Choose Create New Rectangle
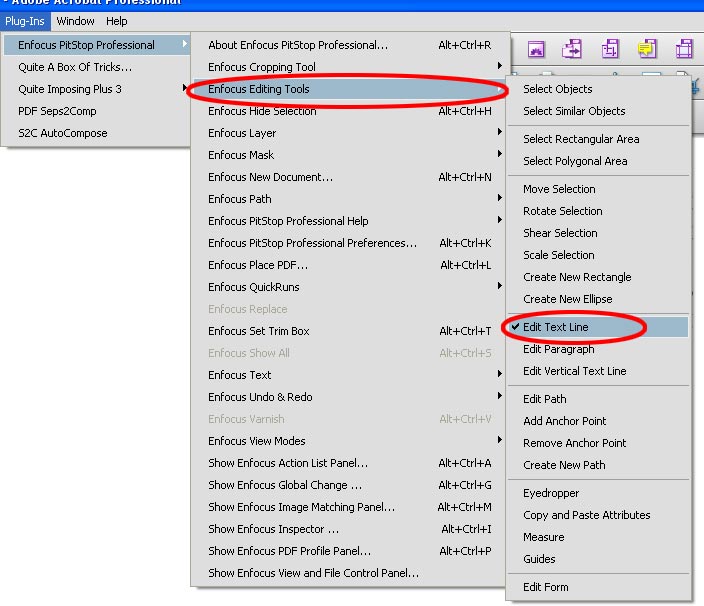 [x=598, y=277]
